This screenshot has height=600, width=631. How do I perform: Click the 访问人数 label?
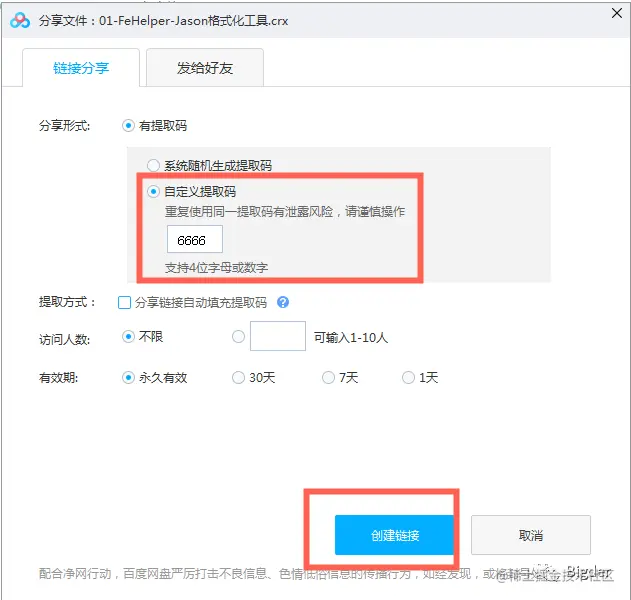[x=64, y=339]
